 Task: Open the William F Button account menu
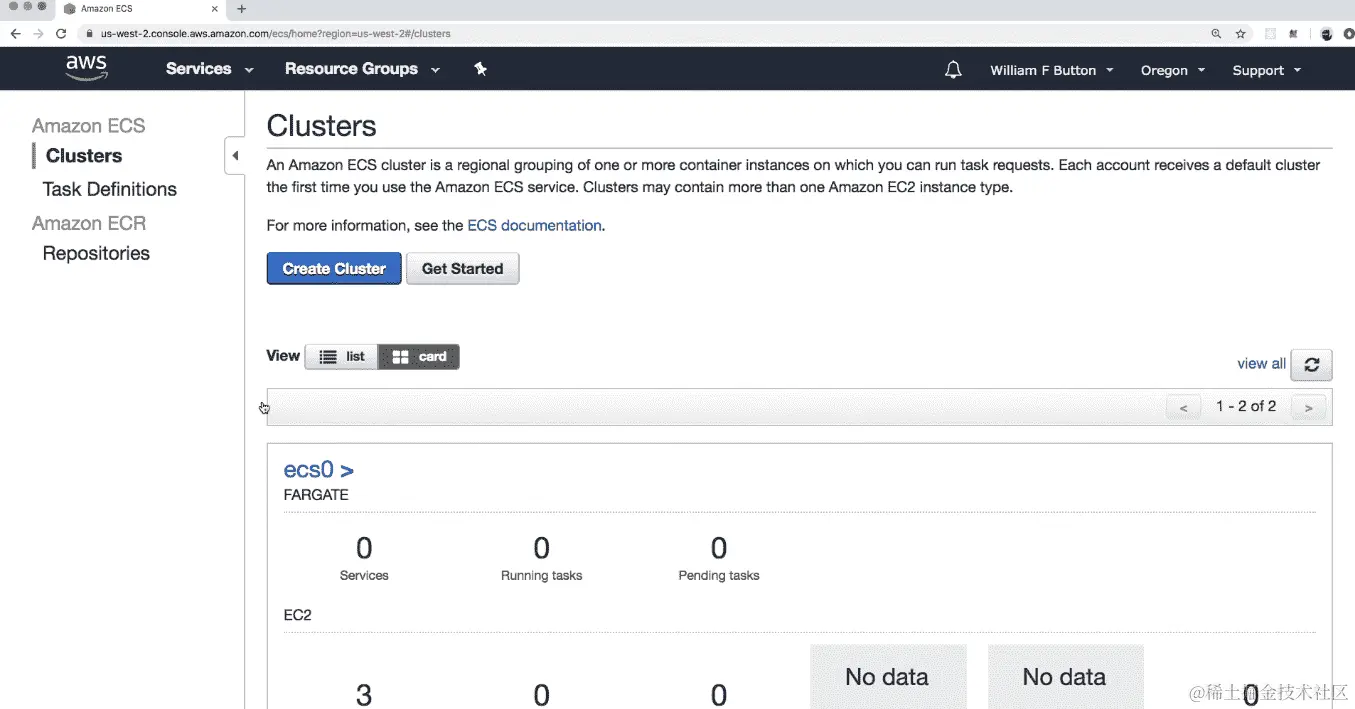1052,70
